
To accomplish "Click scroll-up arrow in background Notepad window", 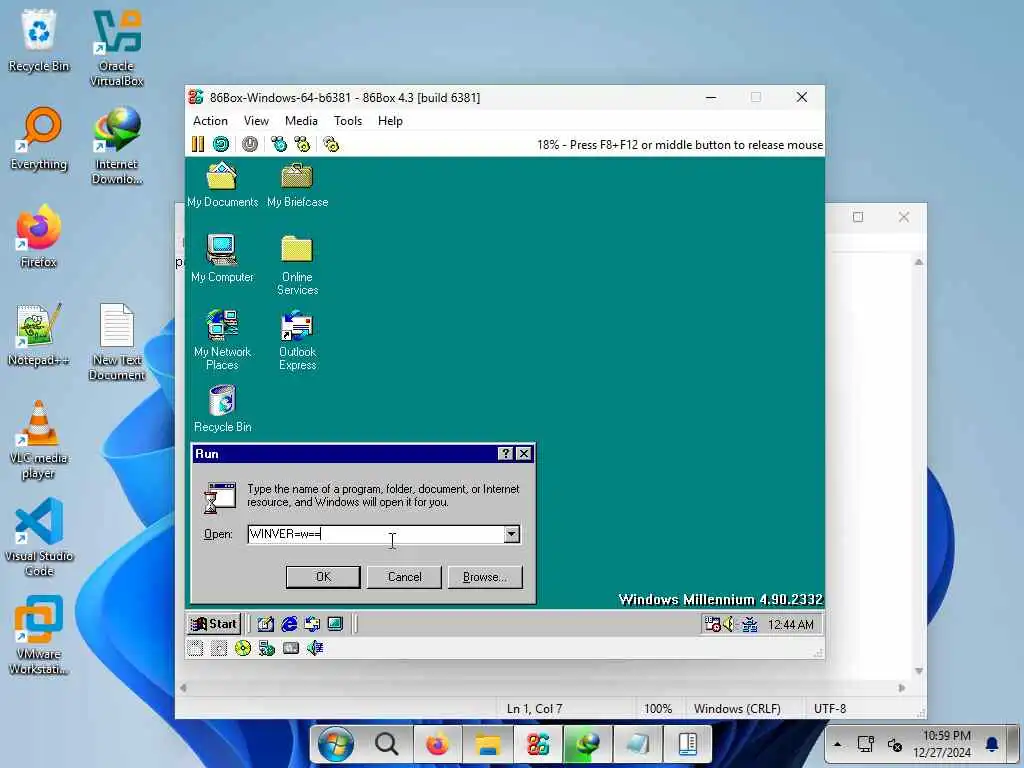I will click(x=919, y=262).
